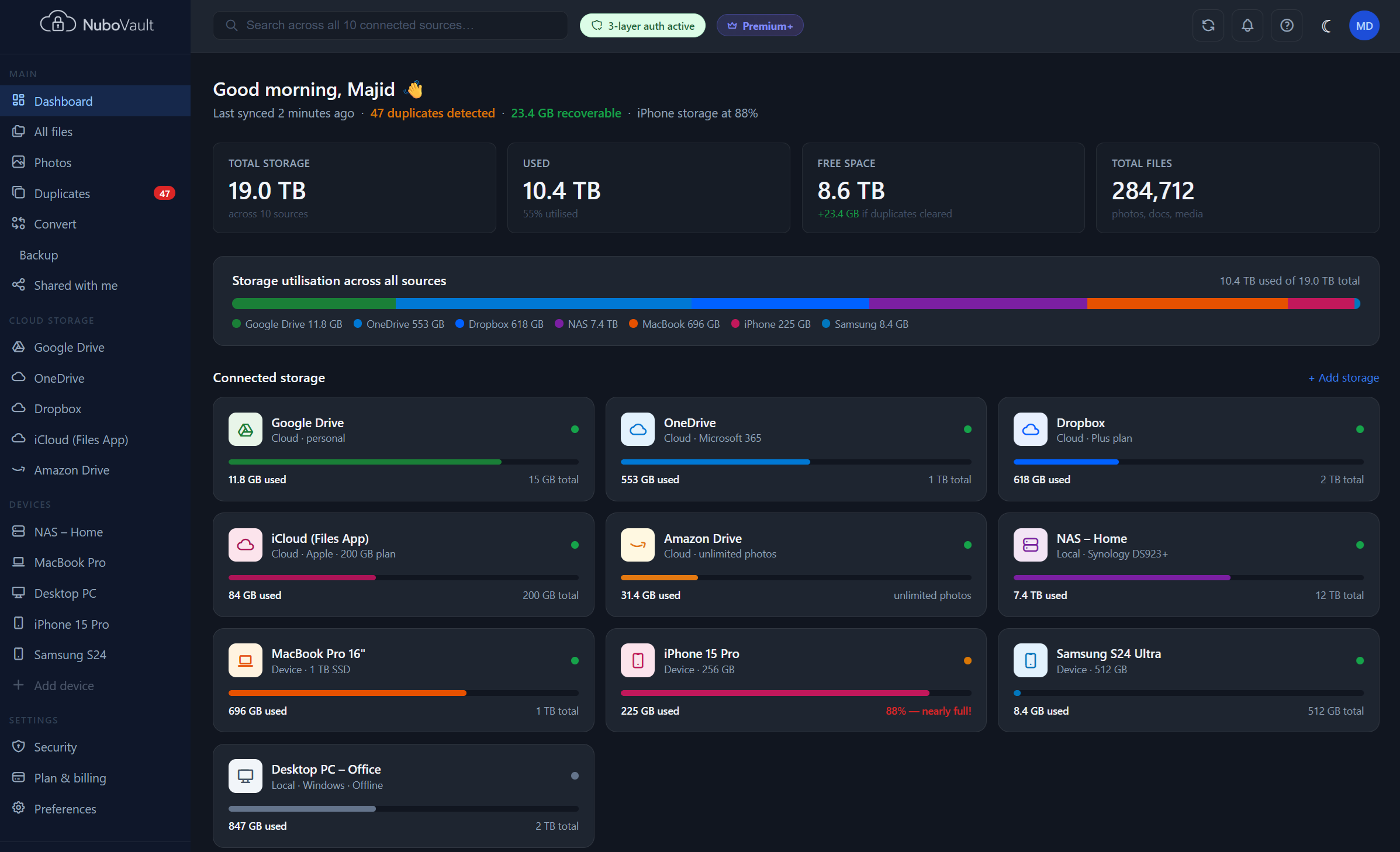Click NAS 7.4 TB legend entry
The height and width of the screenshot is (852, 1400).
tap(586, 324)
